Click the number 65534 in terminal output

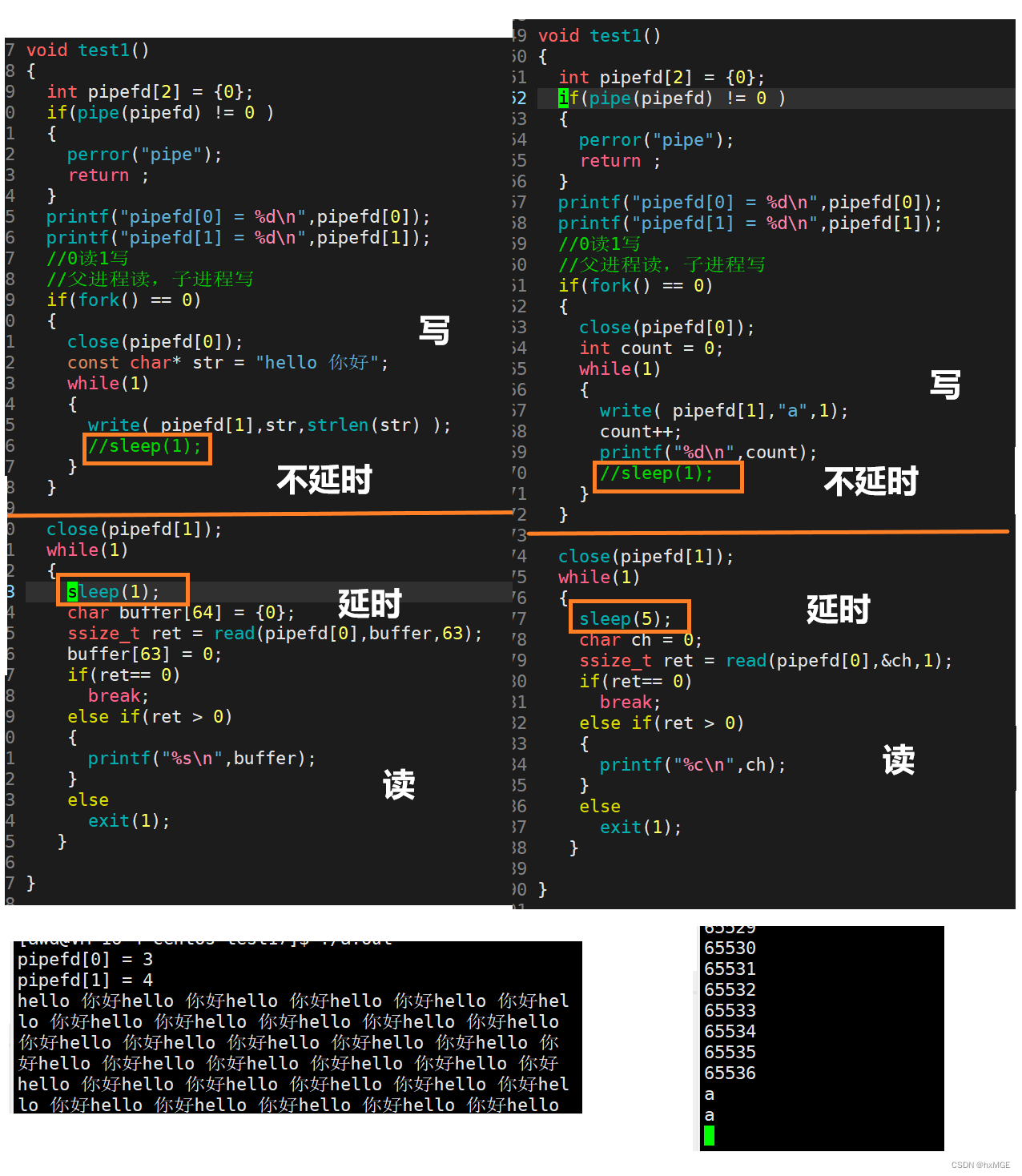coord(730,1032)
